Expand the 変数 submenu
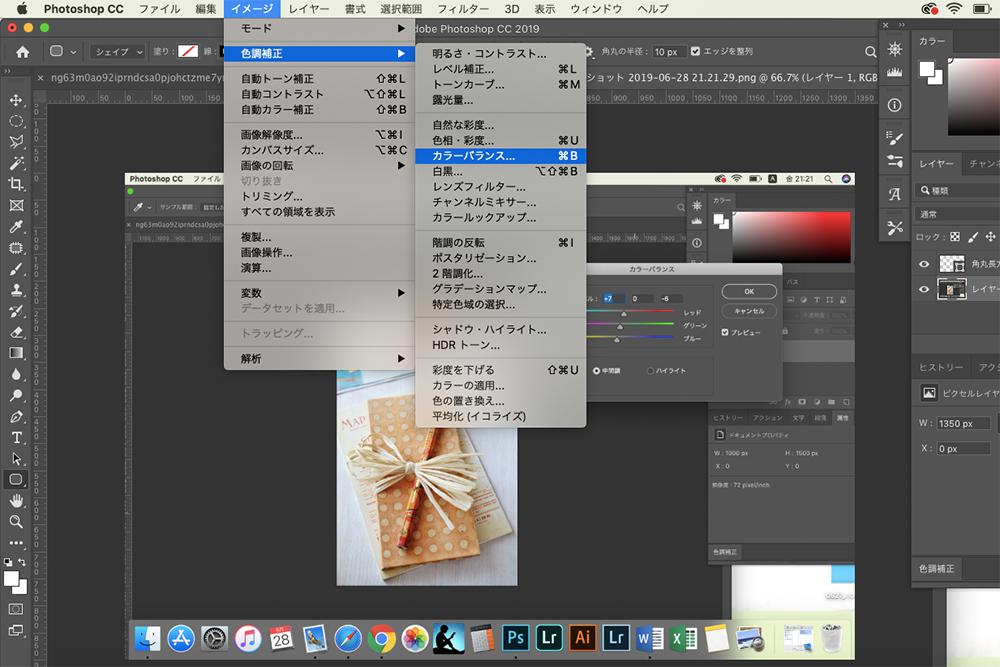The width and height of the screenshot is (1000, 667). pyautogui.click(x=319, y=293)
